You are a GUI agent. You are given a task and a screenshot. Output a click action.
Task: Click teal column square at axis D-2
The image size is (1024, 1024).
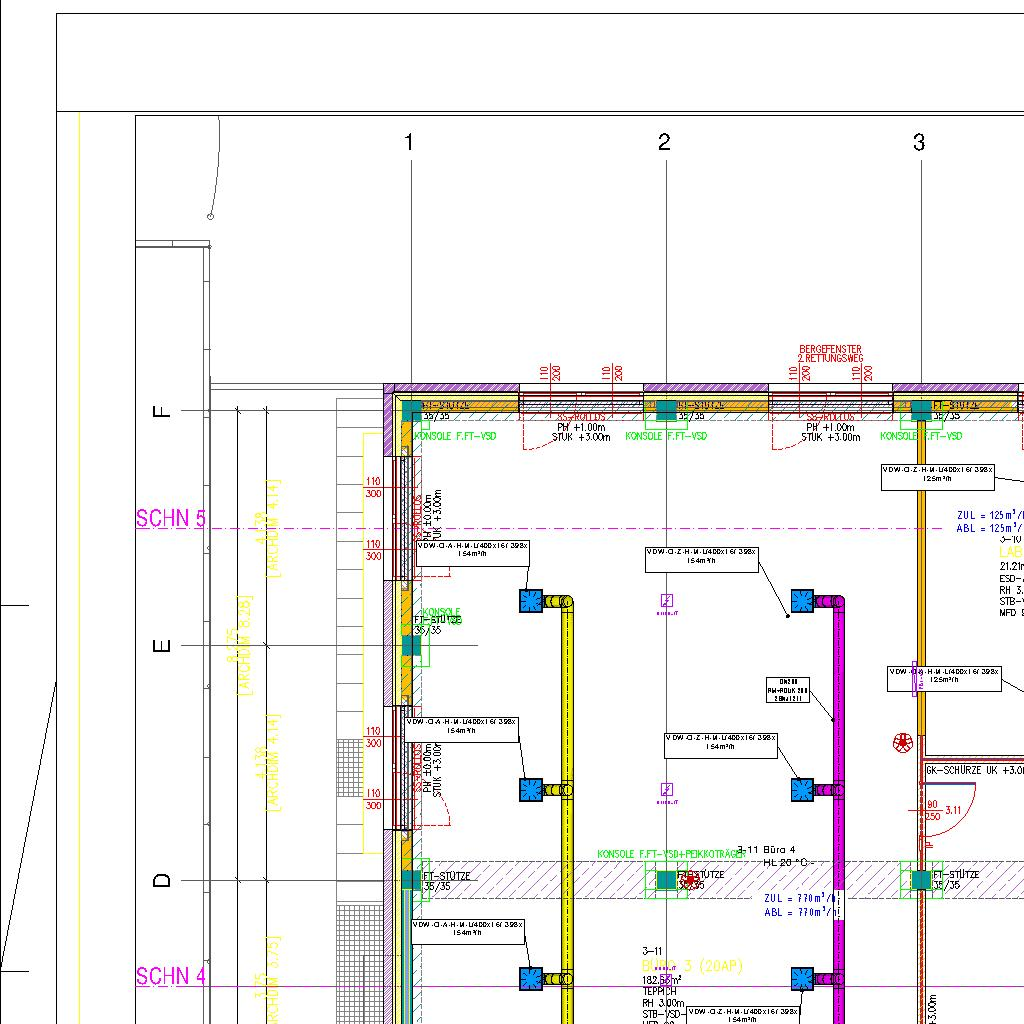coord(666,880)
